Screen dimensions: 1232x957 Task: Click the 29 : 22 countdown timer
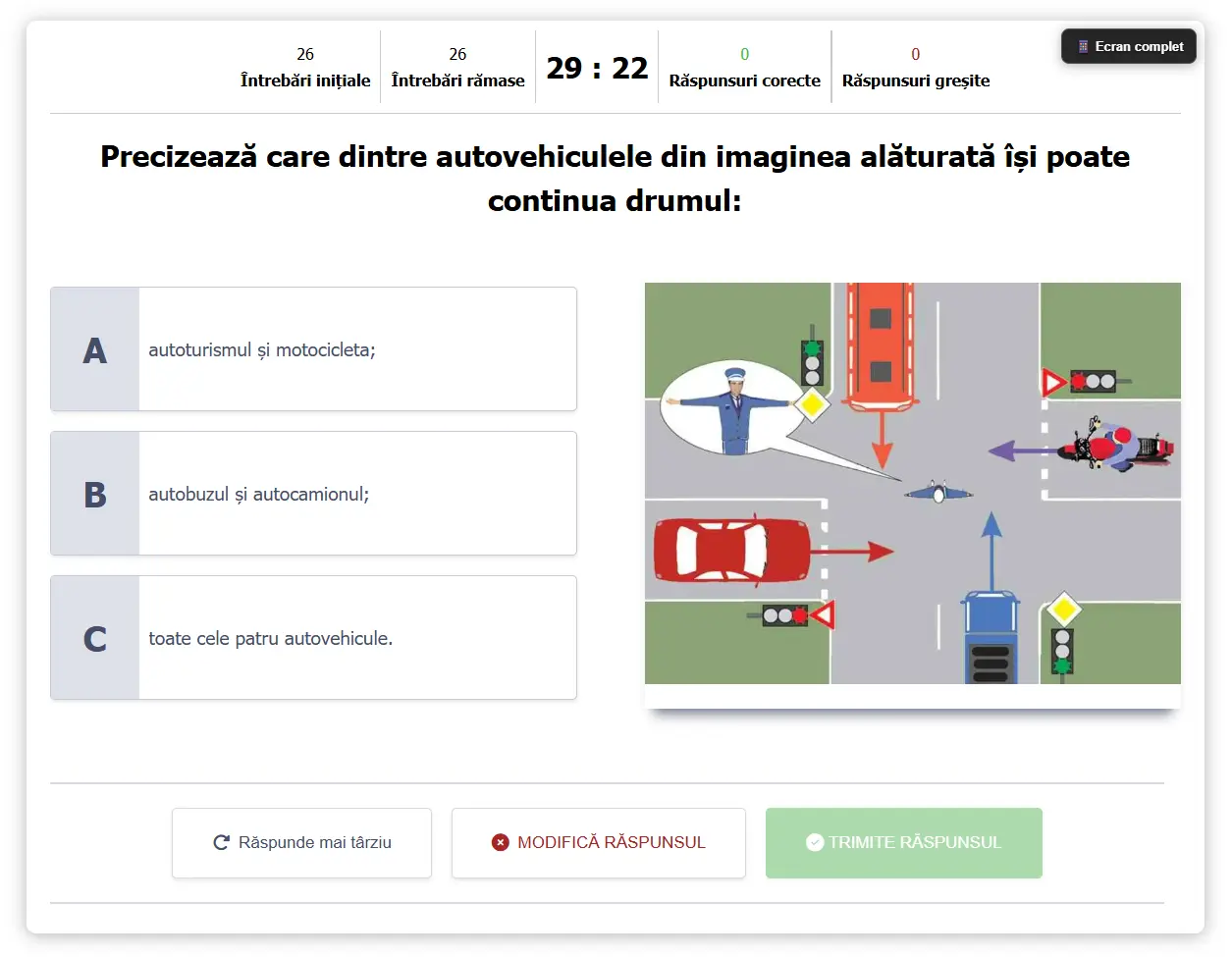(597, 68)
